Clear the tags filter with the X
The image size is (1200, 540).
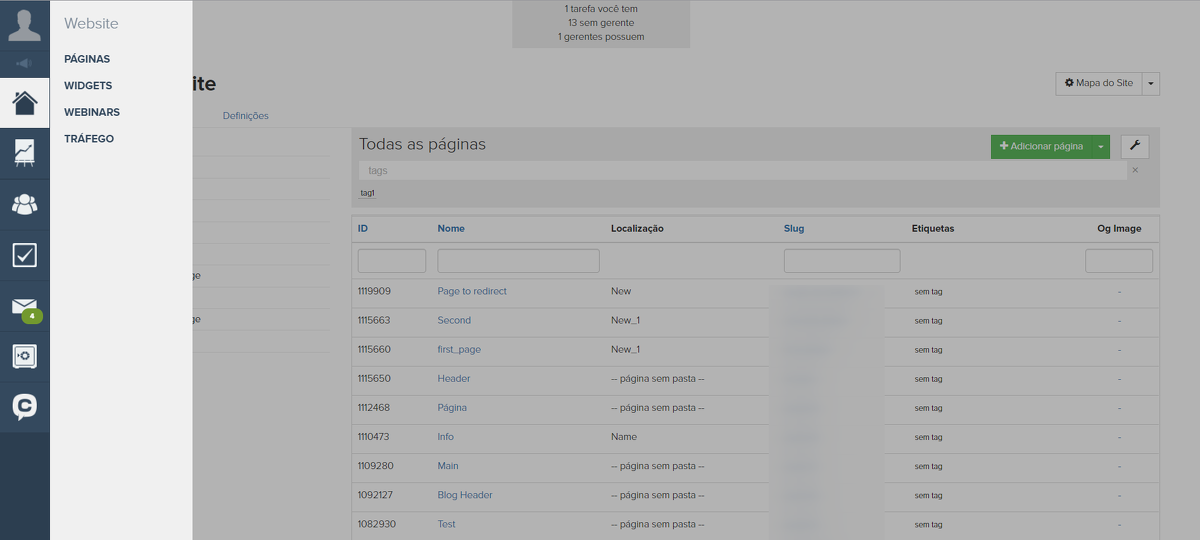[x=1134, y=170]
